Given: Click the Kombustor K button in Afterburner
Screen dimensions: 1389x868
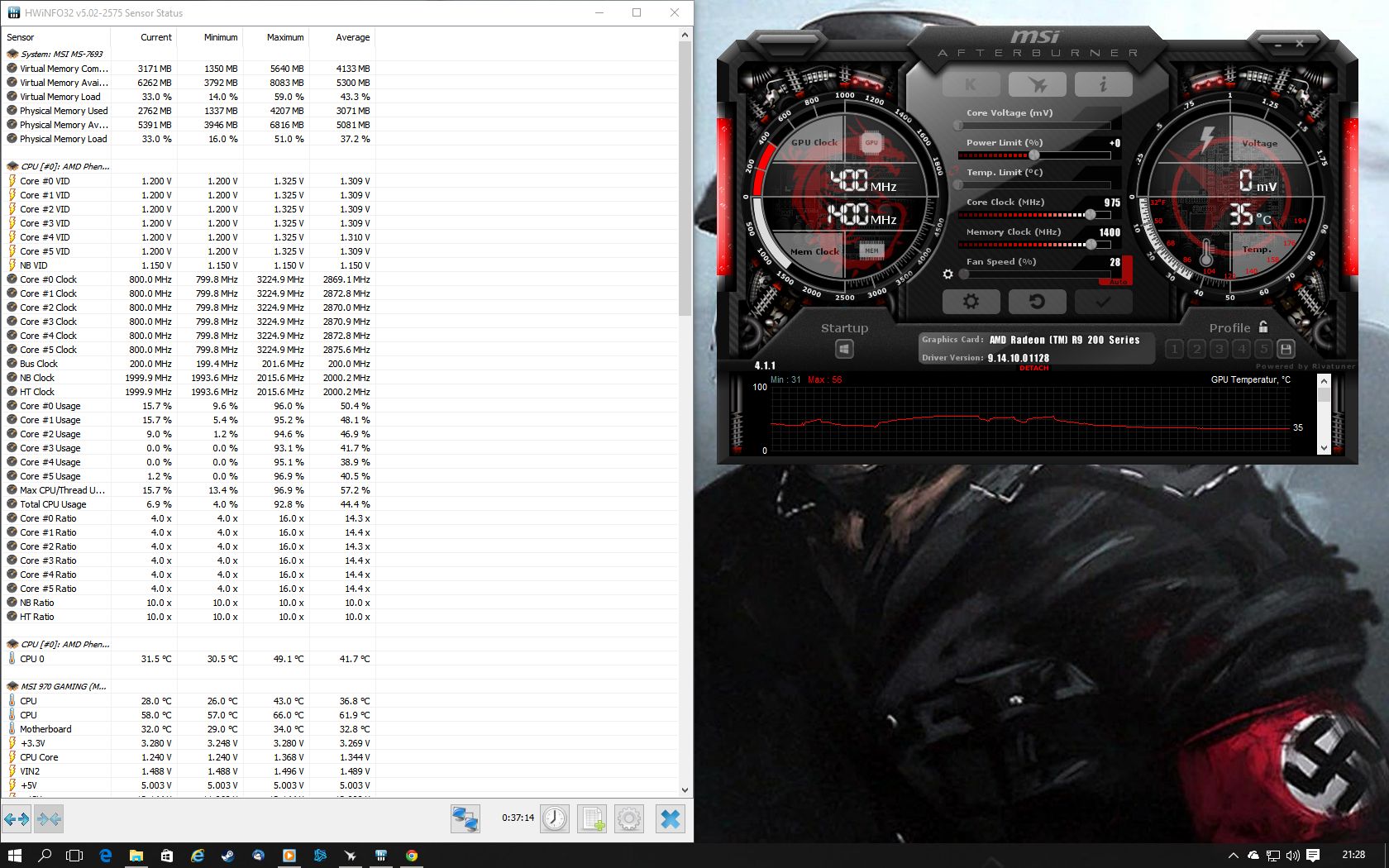Looking at the screenshot, I should point(971,84).
